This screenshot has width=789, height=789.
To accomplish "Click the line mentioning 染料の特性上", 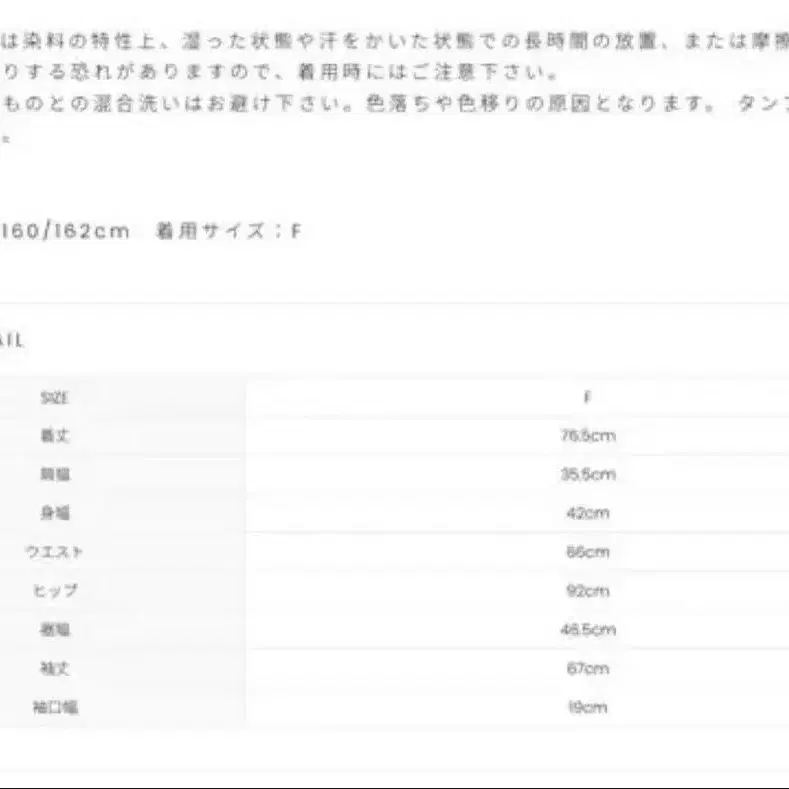I will click(394, 41).
